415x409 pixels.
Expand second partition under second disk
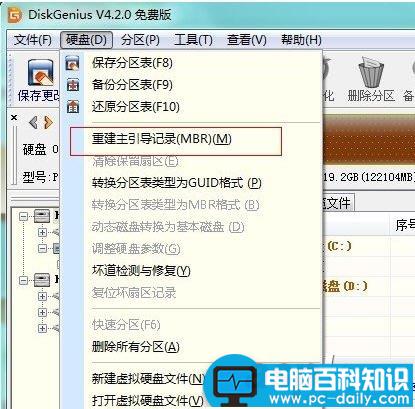point(42,312)
